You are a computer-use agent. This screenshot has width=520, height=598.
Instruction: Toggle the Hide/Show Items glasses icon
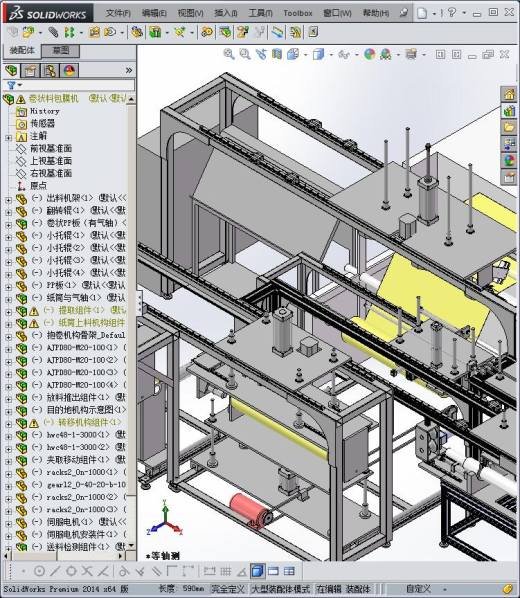point(344,54)
